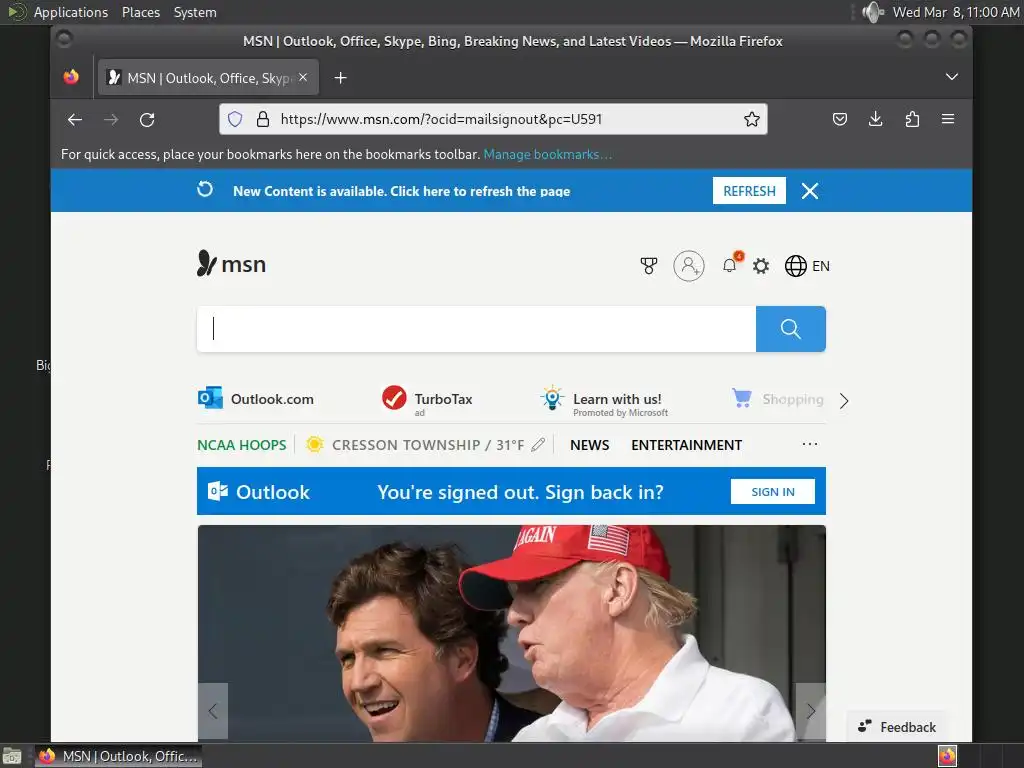The width and height of the screenshot is (1024, 768).
Task: Open MSN settings gear icon
Action: (x=761, y=266)
